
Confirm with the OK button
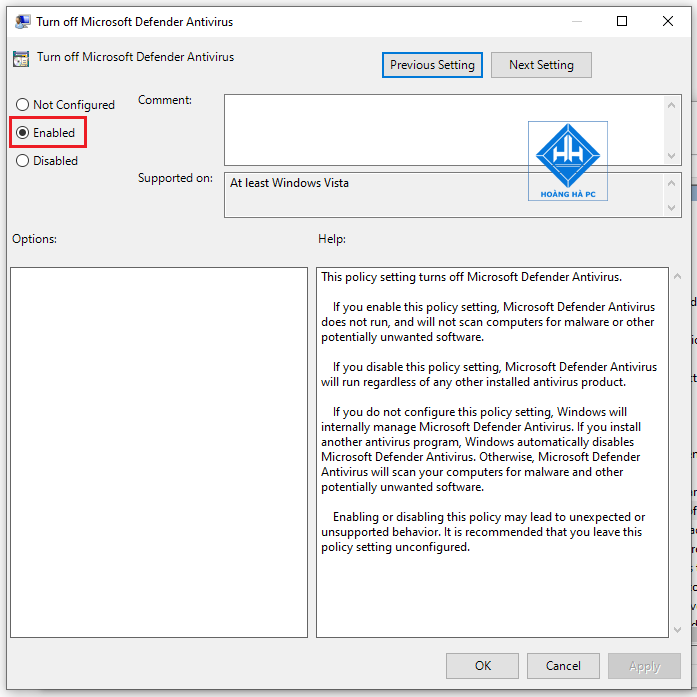point(482,665)
